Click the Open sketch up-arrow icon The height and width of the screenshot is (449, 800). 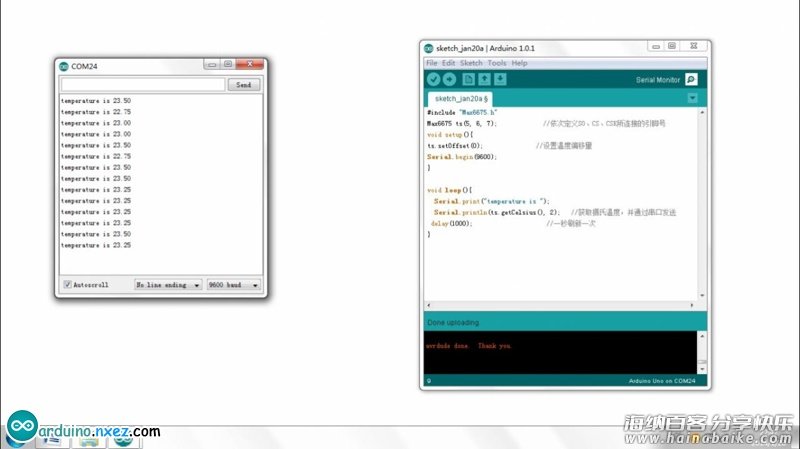click(x=484, y=79)
